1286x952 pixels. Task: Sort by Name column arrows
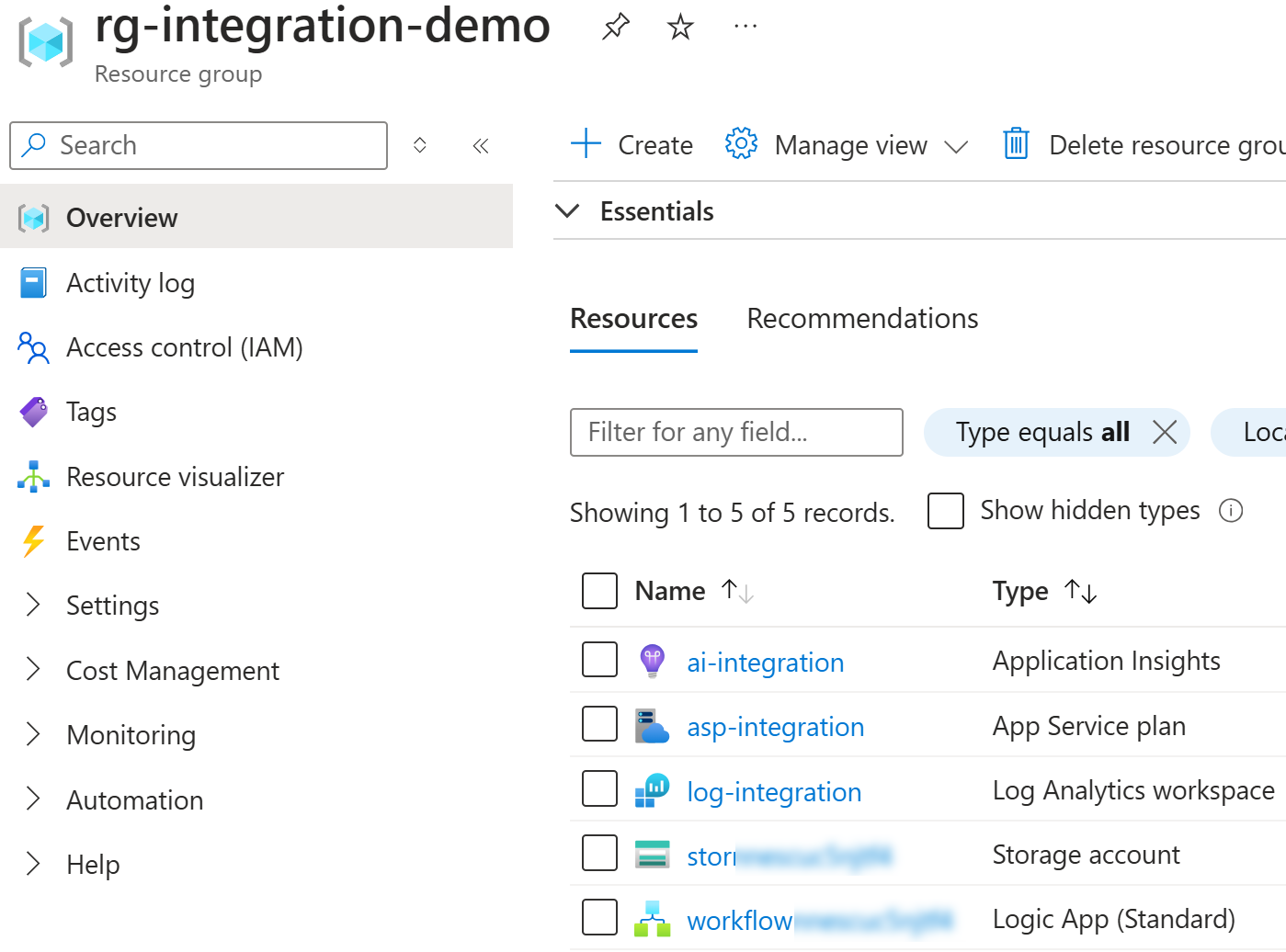coord(737,591)
